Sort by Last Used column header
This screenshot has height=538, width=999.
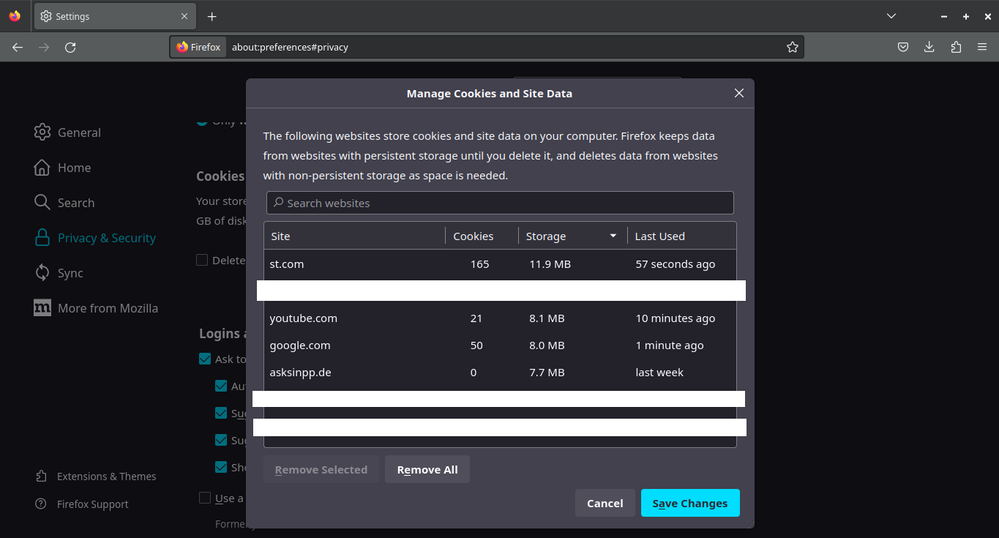[x=681, y=236]
